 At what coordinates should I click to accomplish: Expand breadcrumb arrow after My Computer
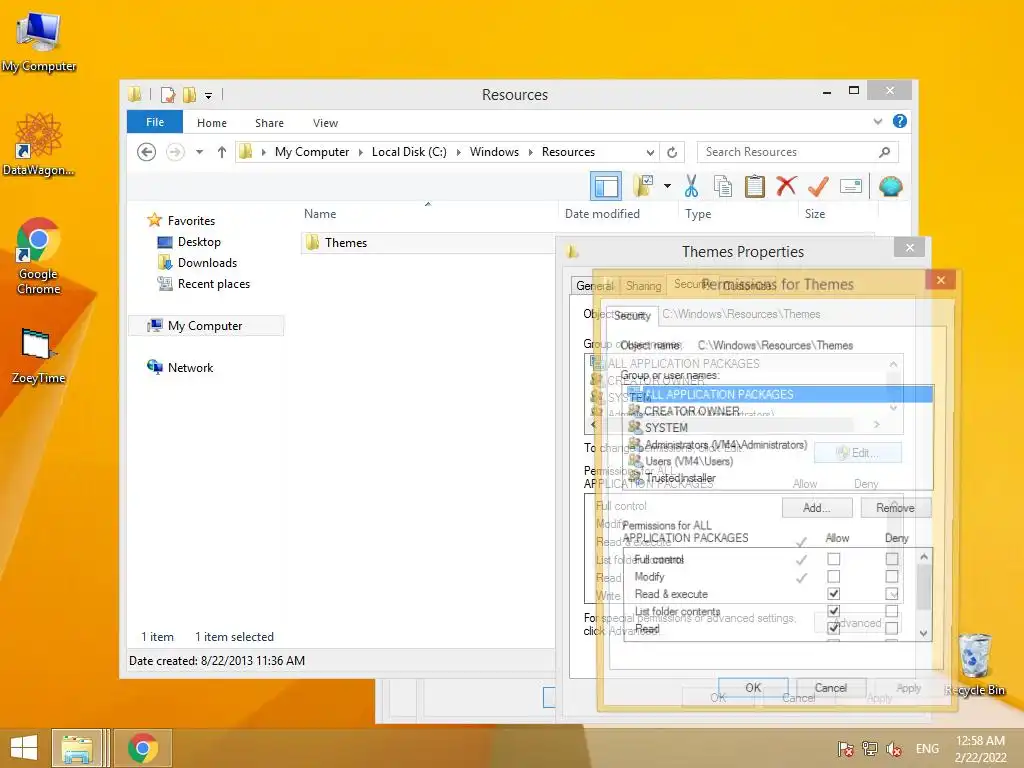coord(360,152)
